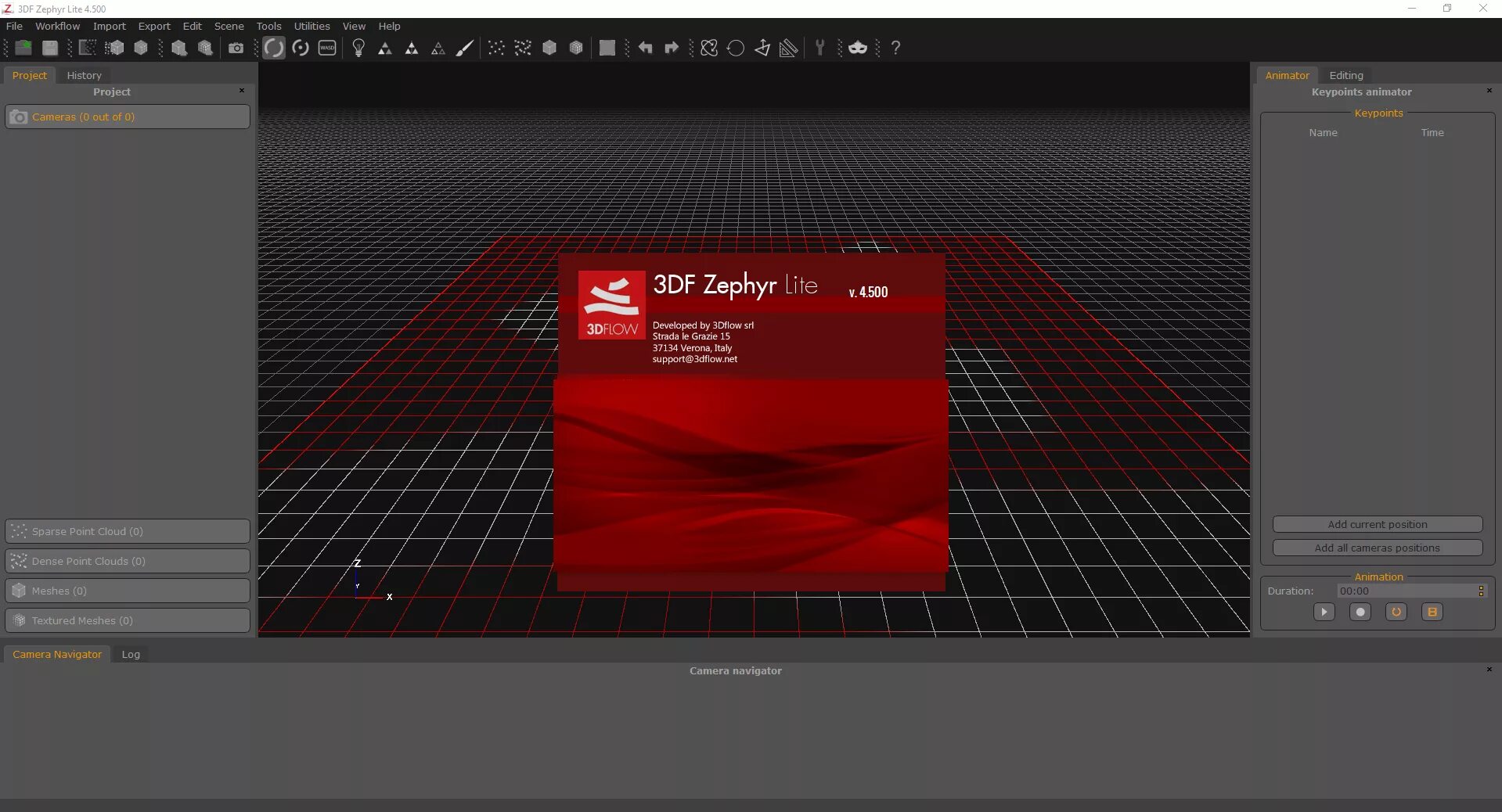
Task: Expand the Meshes (0) section
Action: click(128, 591)
